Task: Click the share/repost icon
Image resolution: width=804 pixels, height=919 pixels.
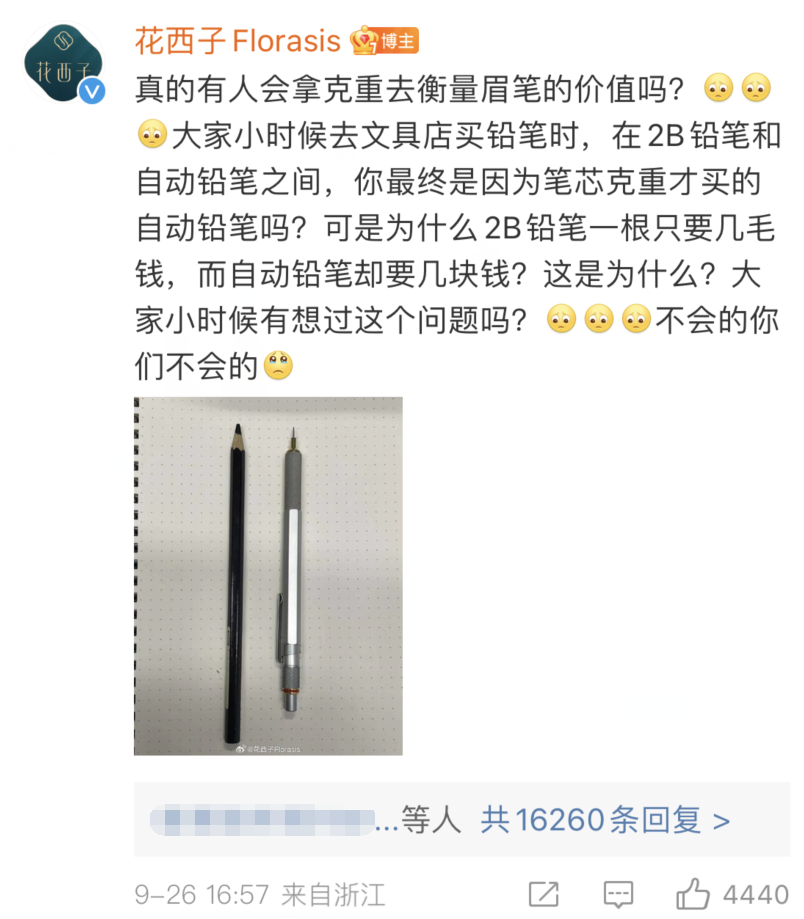Action: tap(544, 894)
